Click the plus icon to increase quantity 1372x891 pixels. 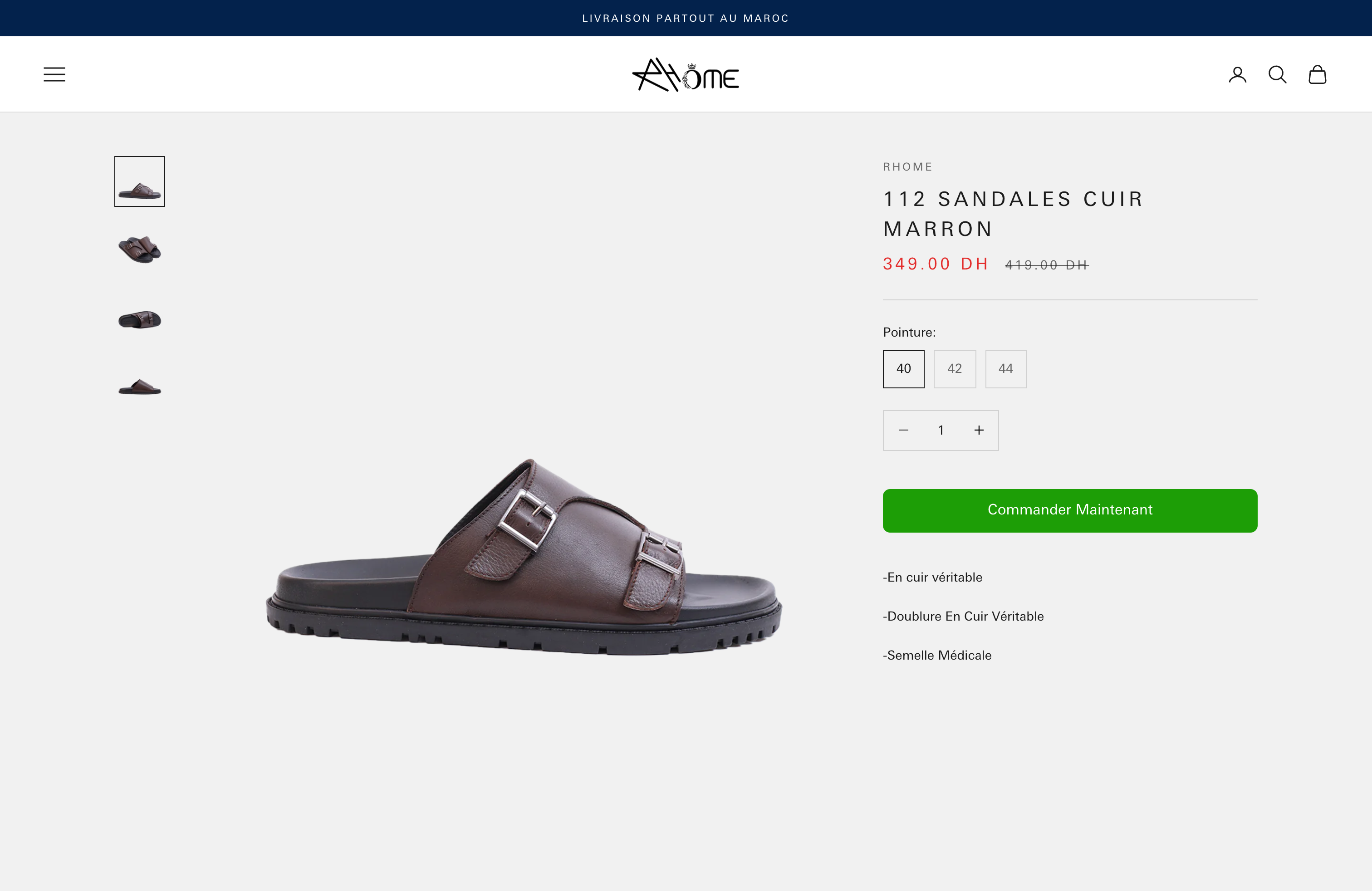[x=978, y=430]
